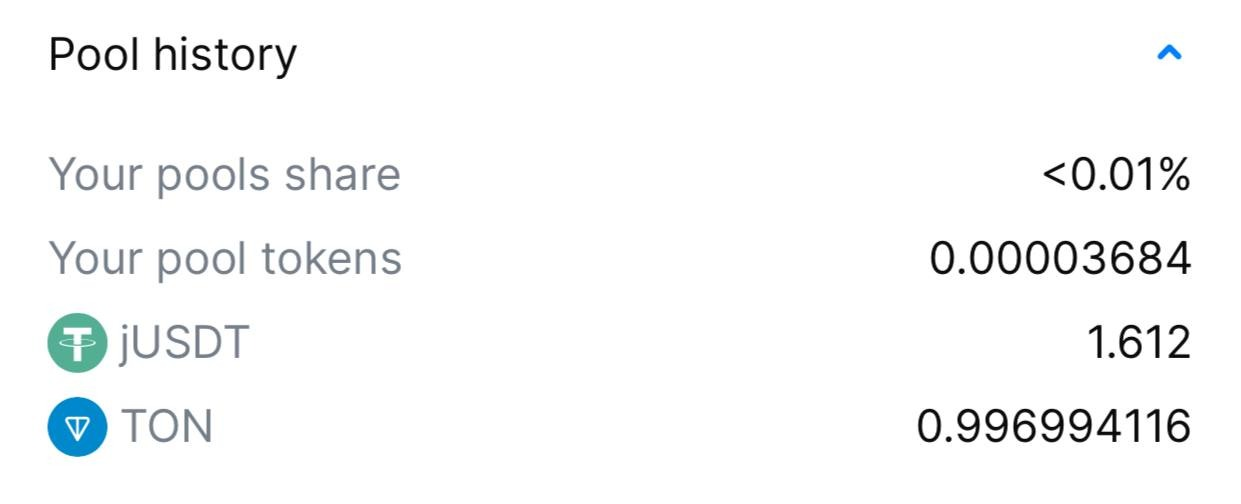Click the 1.612 jUSDT amount
Screen dimensions: 1241x504
point(1138,343)
